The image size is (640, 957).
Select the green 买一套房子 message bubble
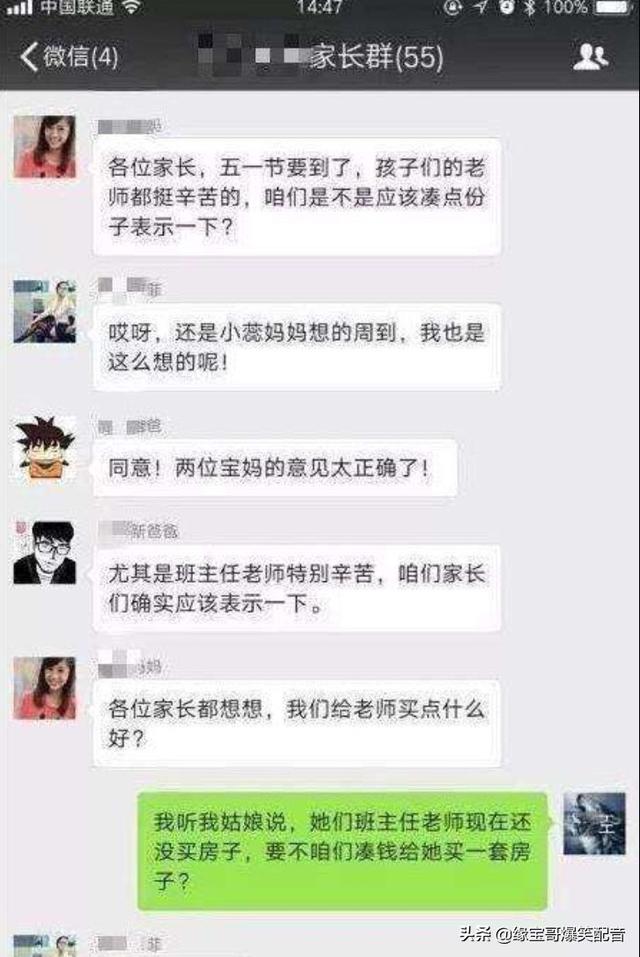pos(342,851)
